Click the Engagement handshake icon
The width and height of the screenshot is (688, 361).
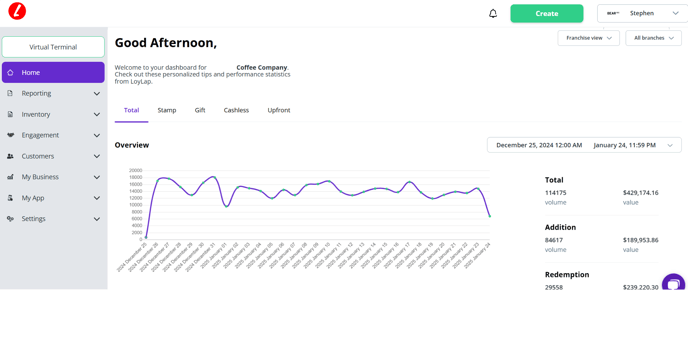(11, 135)
